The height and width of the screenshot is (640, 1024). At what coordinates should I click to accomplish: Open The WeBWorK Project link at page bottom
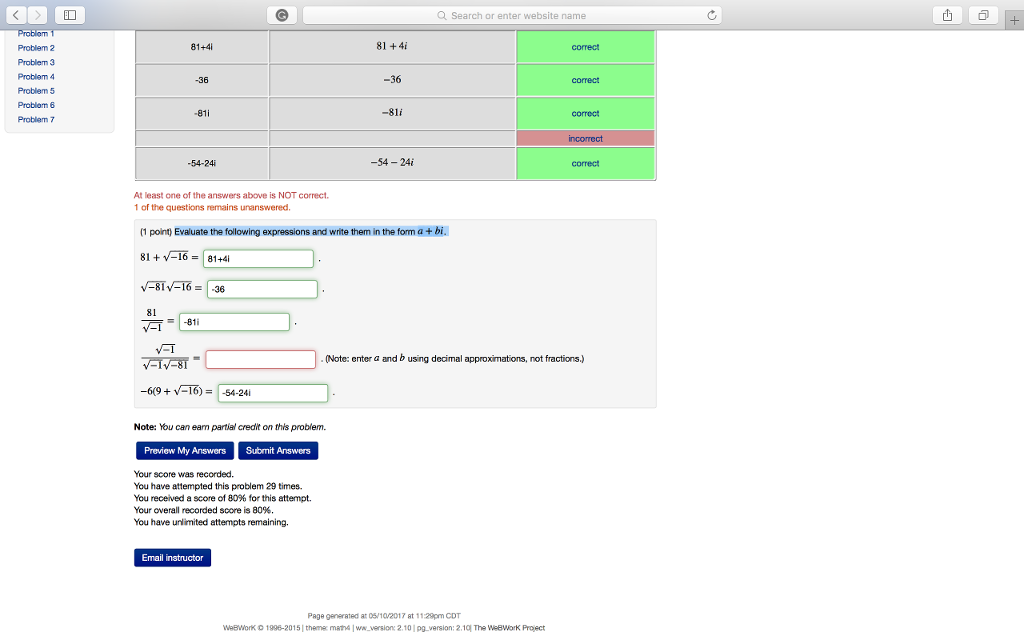(506, 627)
